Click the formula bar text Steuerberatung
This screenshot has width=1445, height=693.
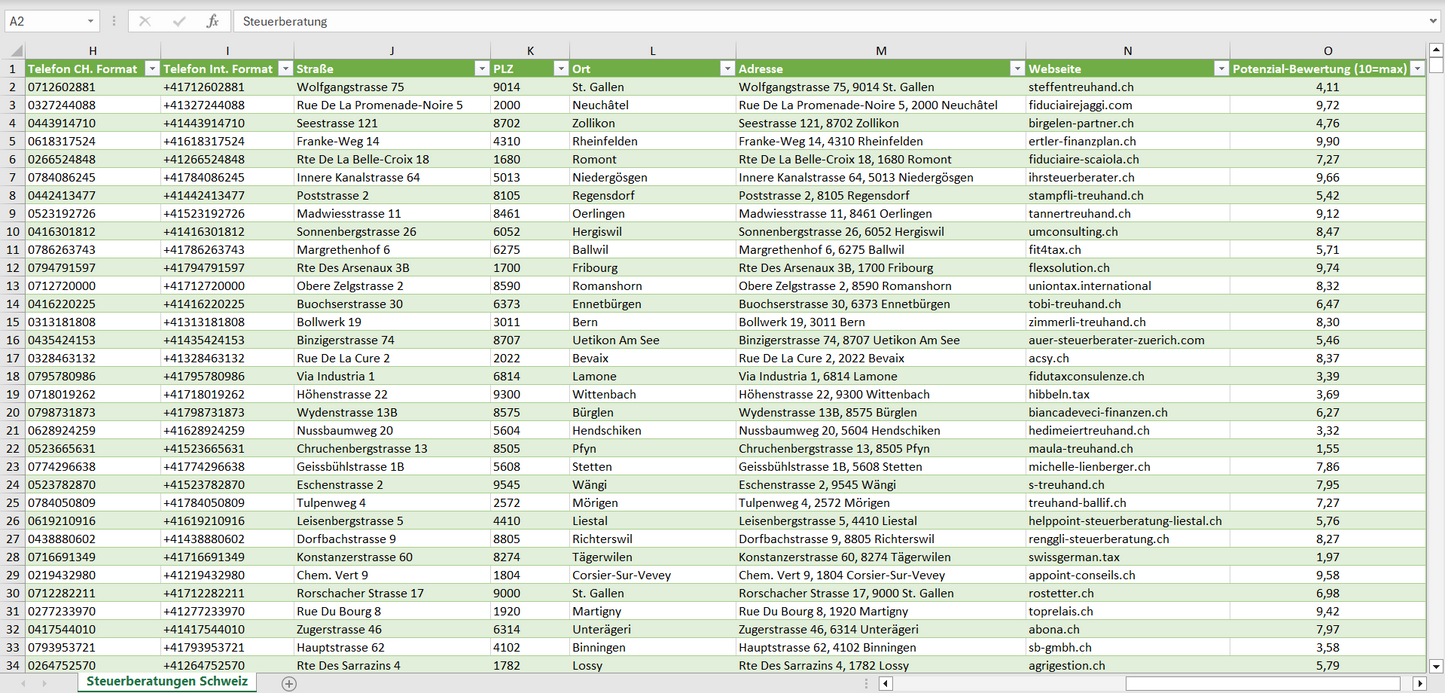pyautogui.click(x=285, y=21)
